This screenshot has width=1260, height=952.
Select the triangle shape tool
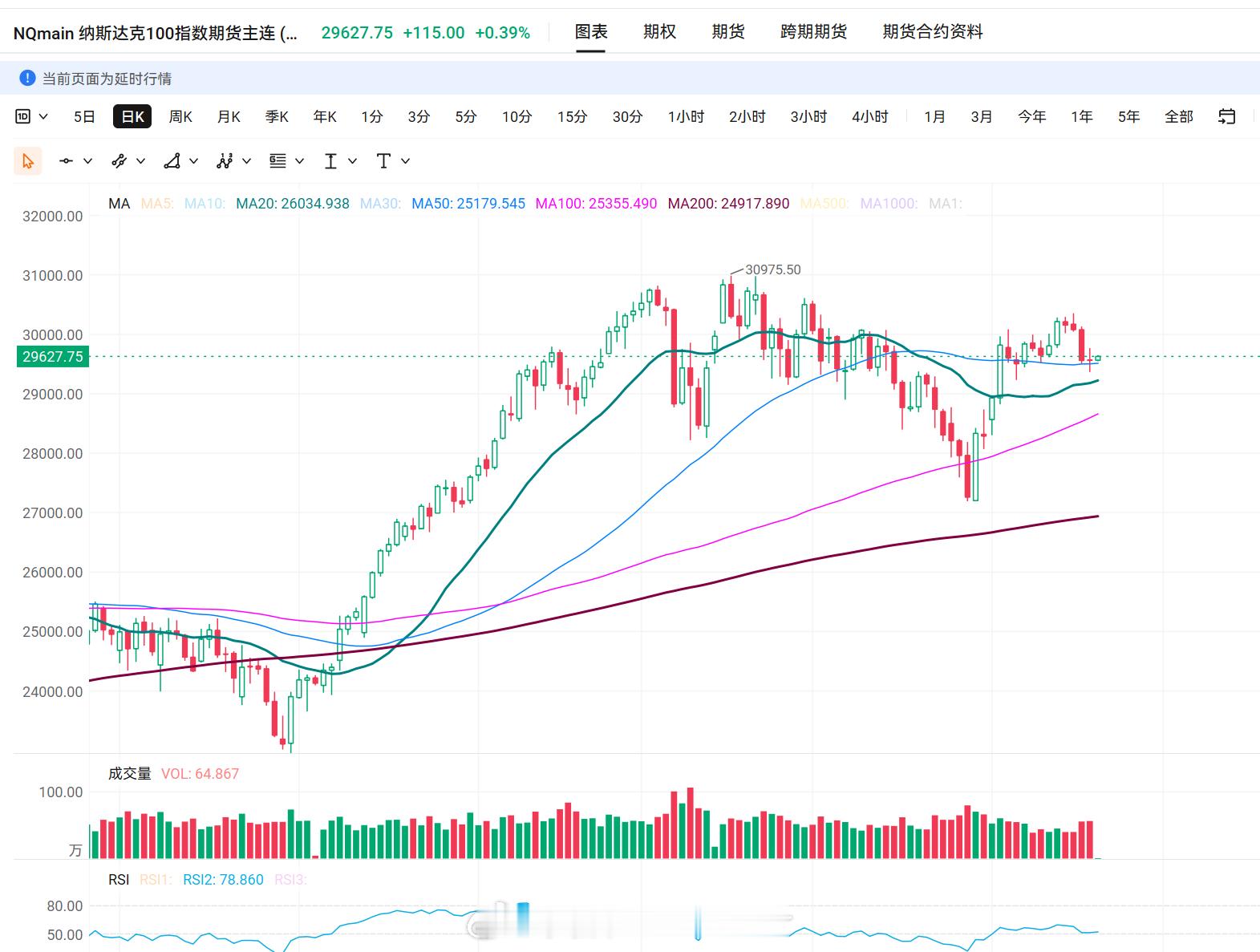pos(172,161)
